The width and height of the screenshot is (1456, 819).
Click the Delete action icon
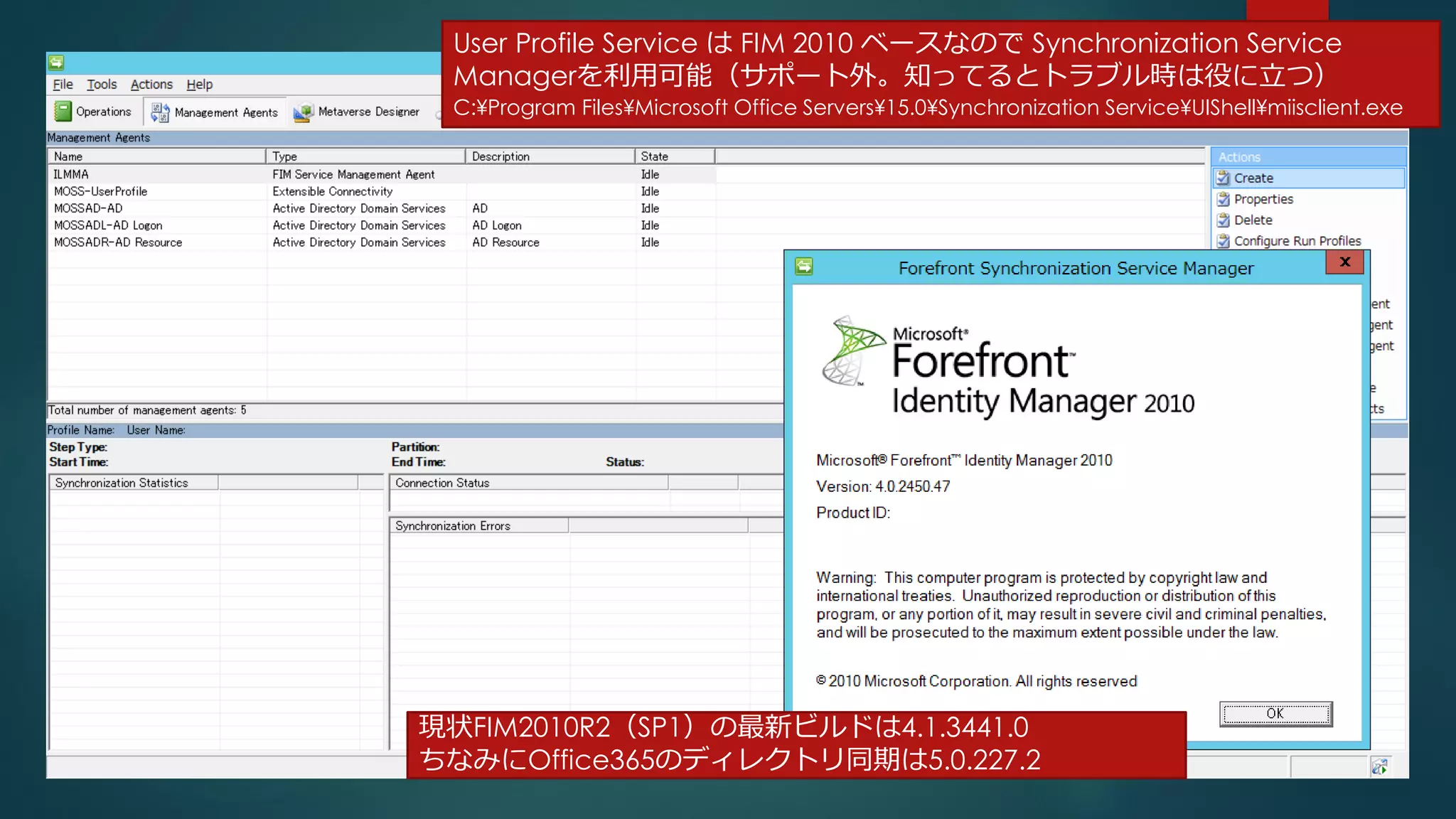coord(1223,220)
